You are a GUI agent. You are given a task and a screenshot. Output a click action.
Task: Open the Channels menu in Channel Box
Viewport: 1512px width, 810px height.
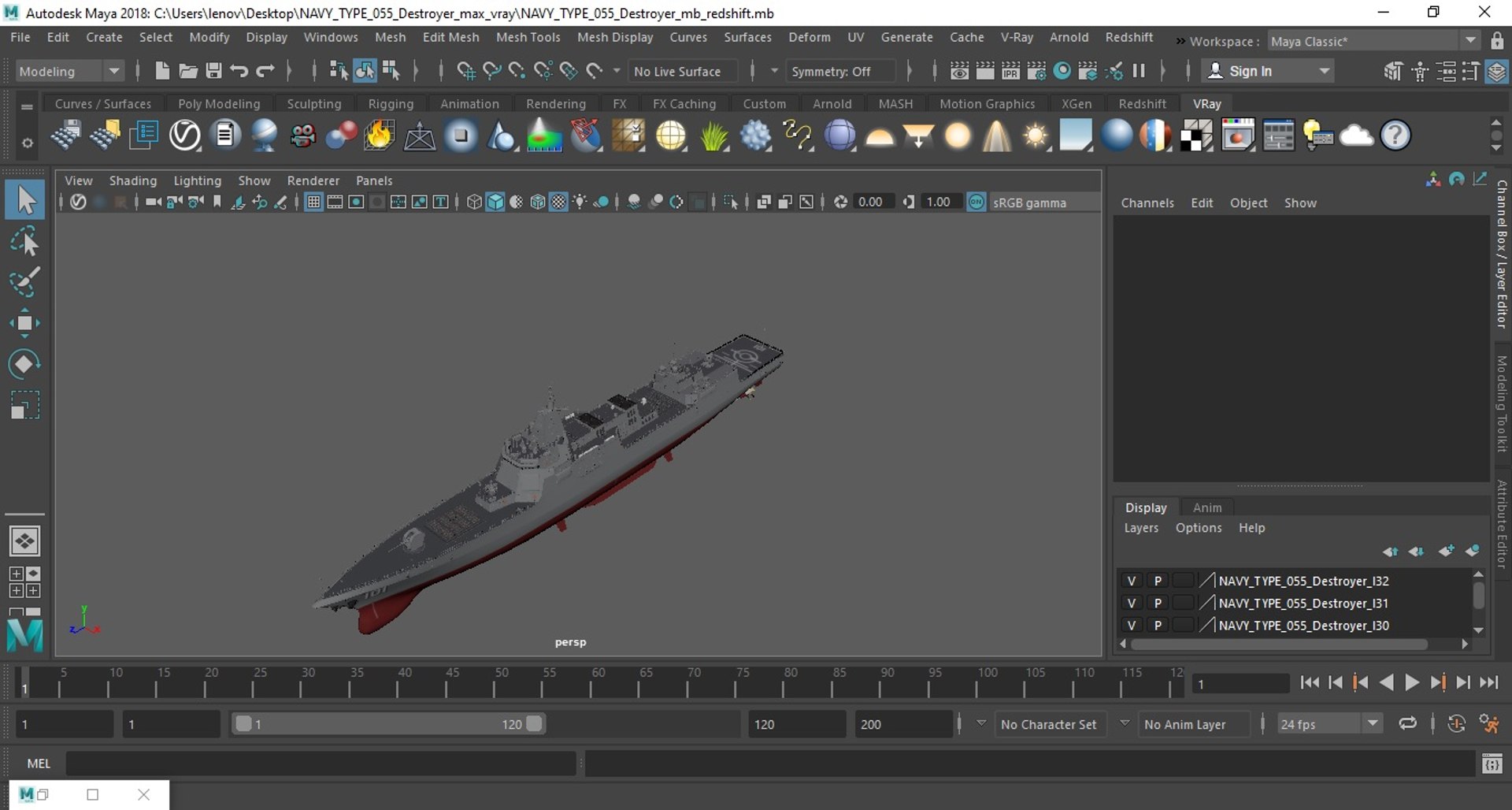tap(1147, 202)
